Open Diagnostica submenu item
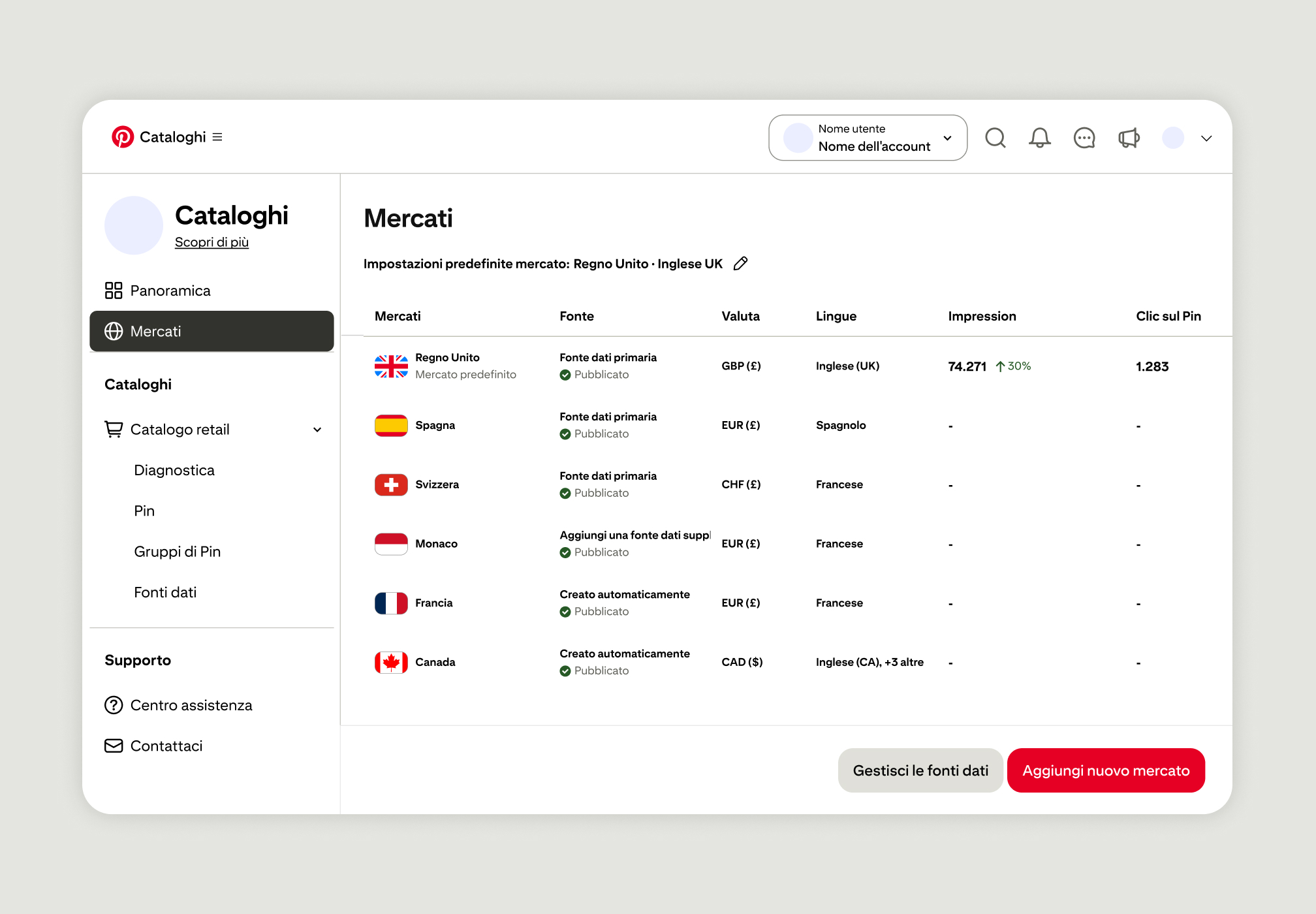Image resolution: width=1316 pixels, height=914 pixels. click(174, 470)
